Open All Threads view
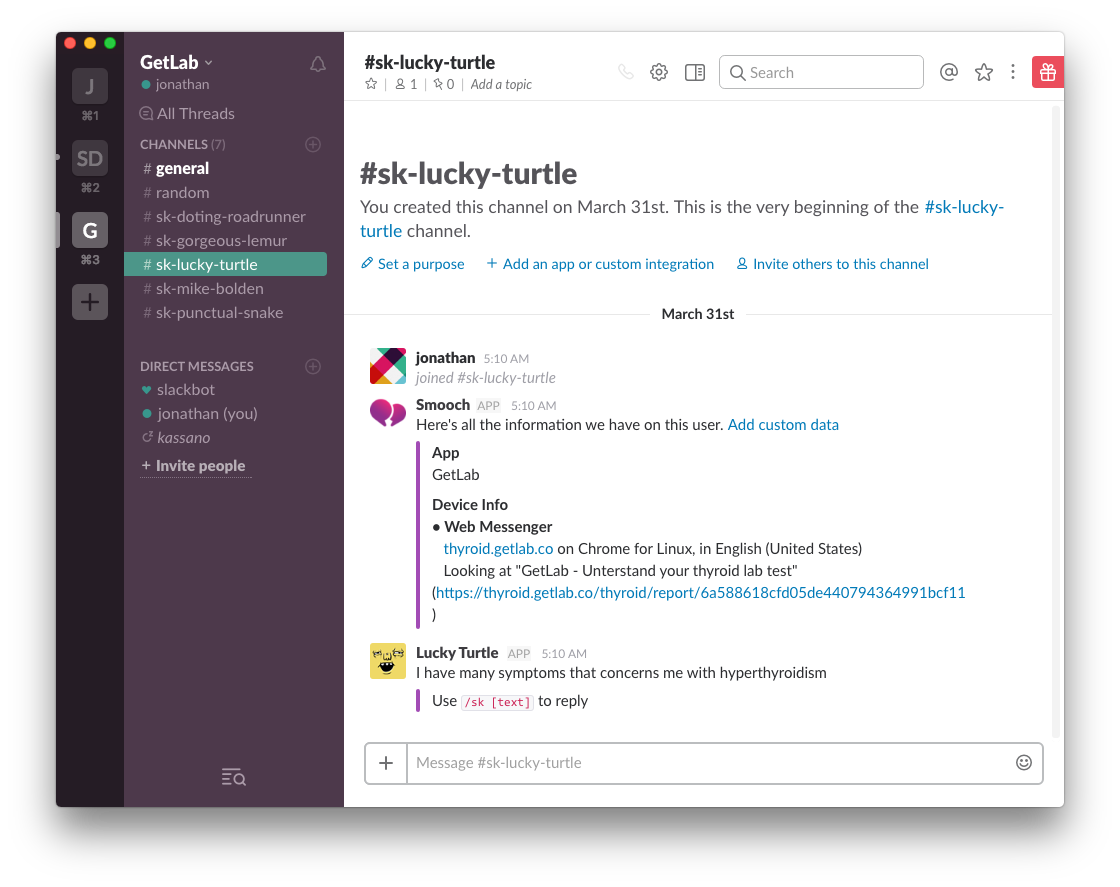 click(x=195, y=113)
